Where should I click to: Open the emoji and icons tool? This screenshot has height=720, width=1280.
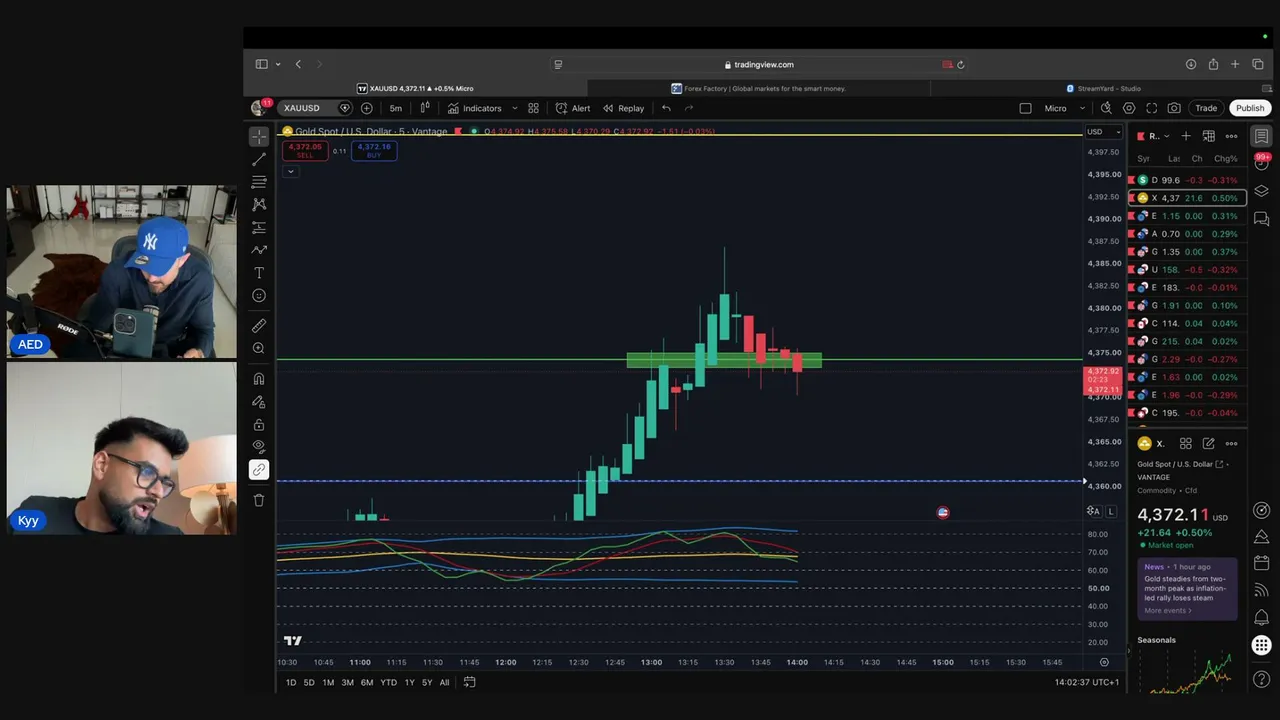[259, 296]
